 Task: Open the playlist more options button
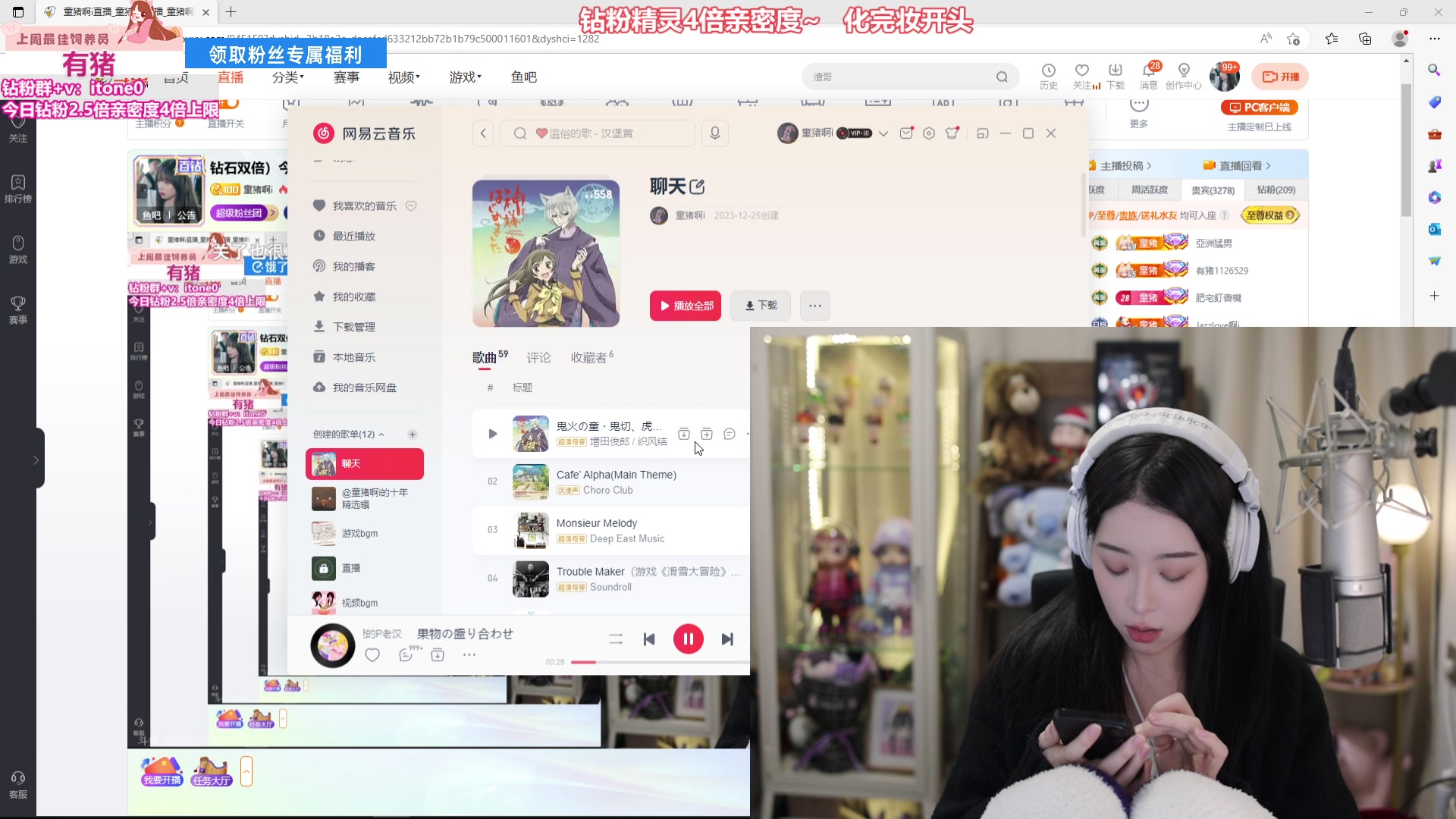coord(815,306)
